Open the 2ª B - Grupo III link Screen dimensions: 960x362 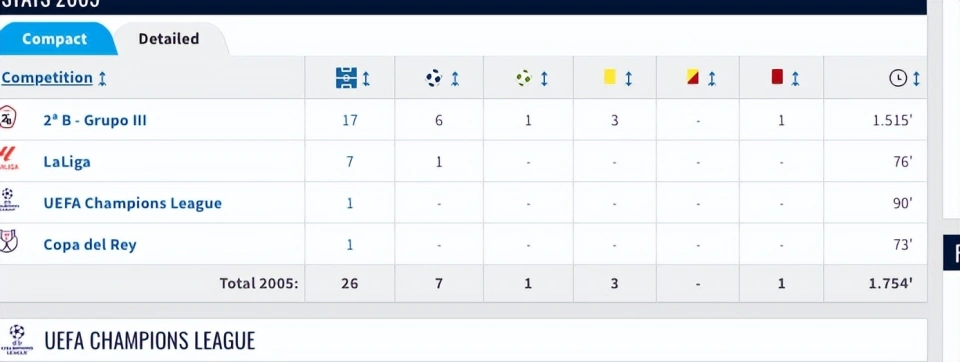pyautogui.click(x=95, y=120)
